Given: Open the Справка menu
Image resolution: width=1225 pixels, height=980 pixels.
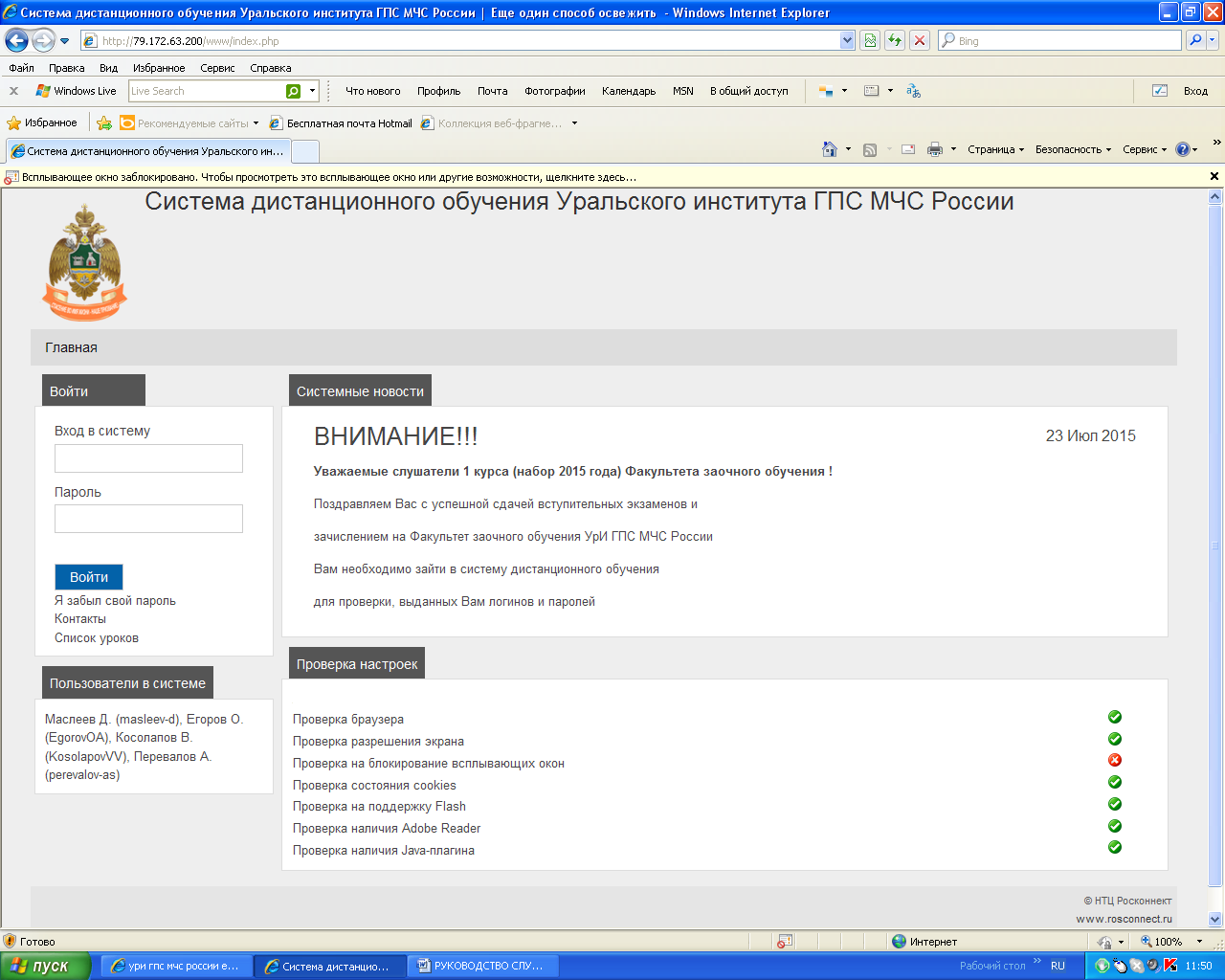Looking at the screenshot, I should pyautogui.click(x=271, y=68).
